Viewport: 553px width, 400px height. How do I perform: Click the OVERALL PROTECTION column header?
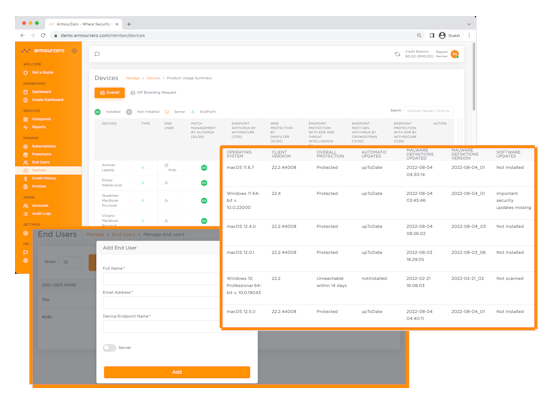pyautogui.click(x=330, y=154)
